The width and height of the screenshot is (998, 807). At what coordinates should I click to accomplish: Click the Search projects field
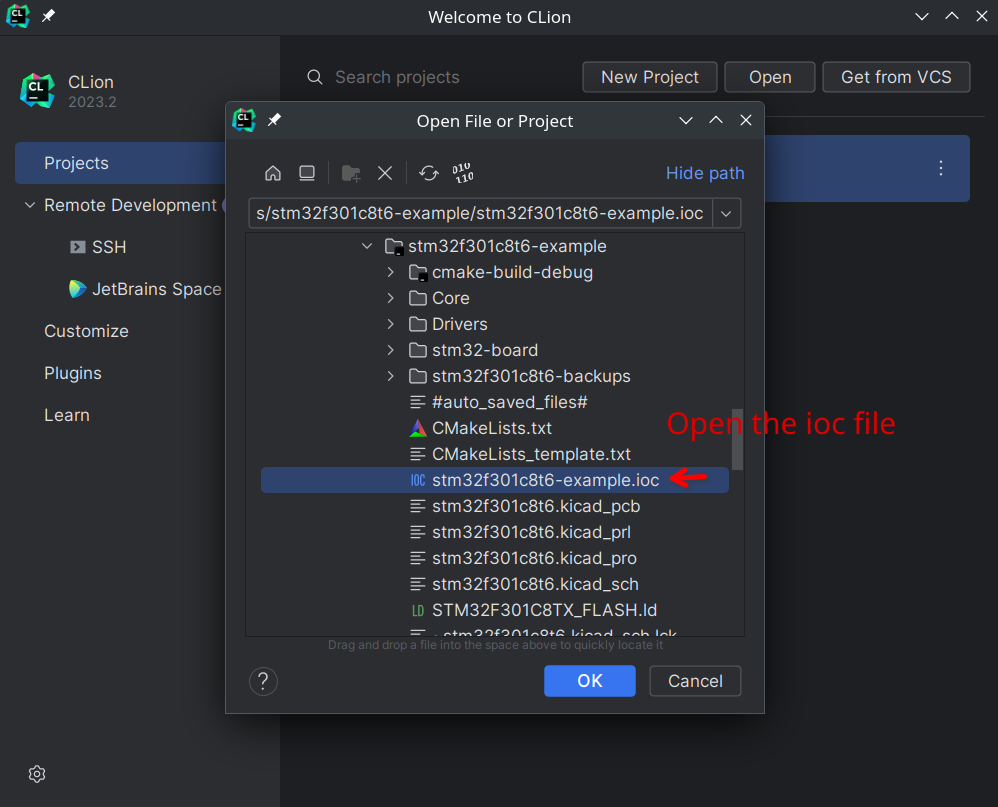[397, 77]
